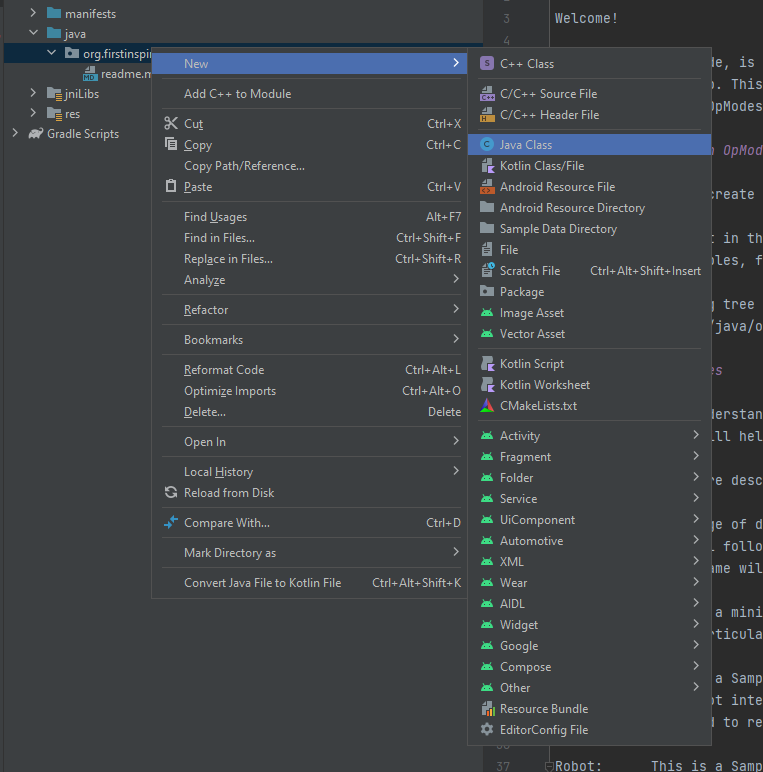Click the Copy icon in context menu
Image resolution: width=763 pixels, height=772 pixels.
click(171, 144)
